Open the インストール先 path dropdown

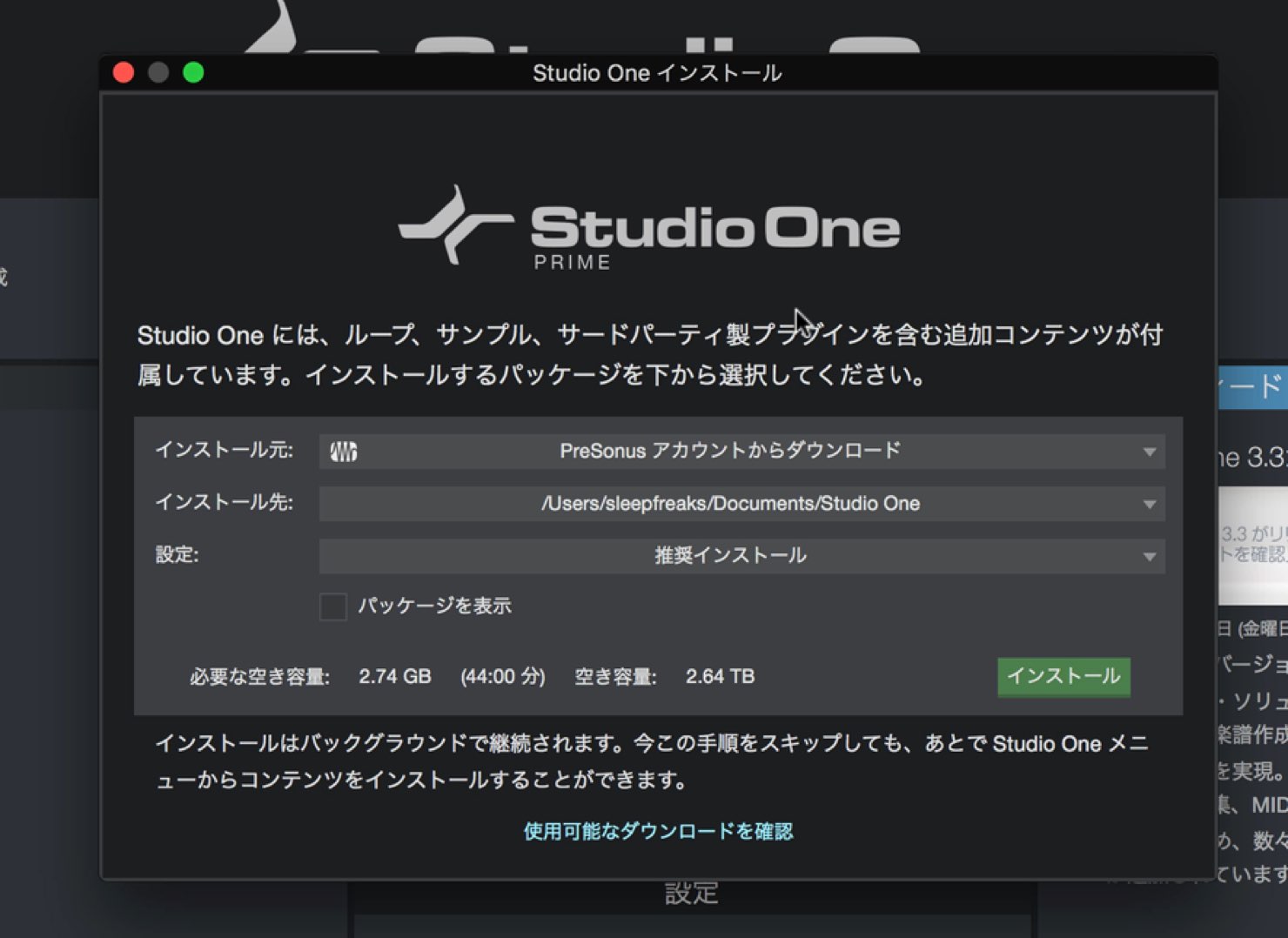coord(741,504)
